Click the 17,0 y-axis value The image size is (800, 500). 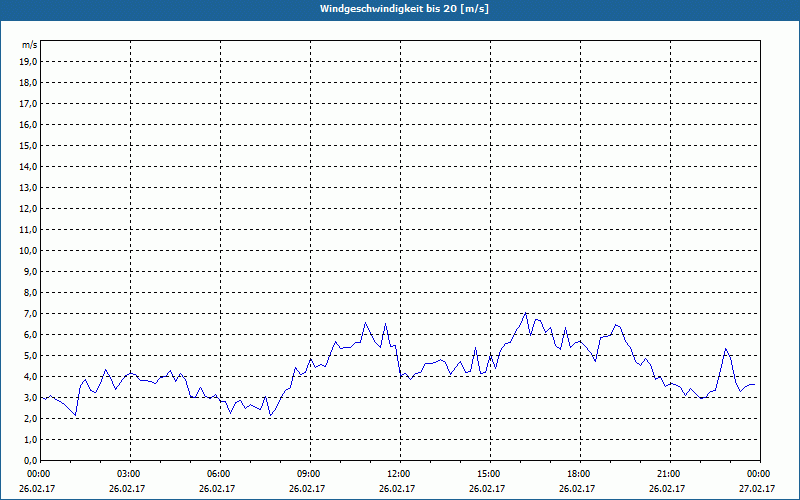(28, 104)
